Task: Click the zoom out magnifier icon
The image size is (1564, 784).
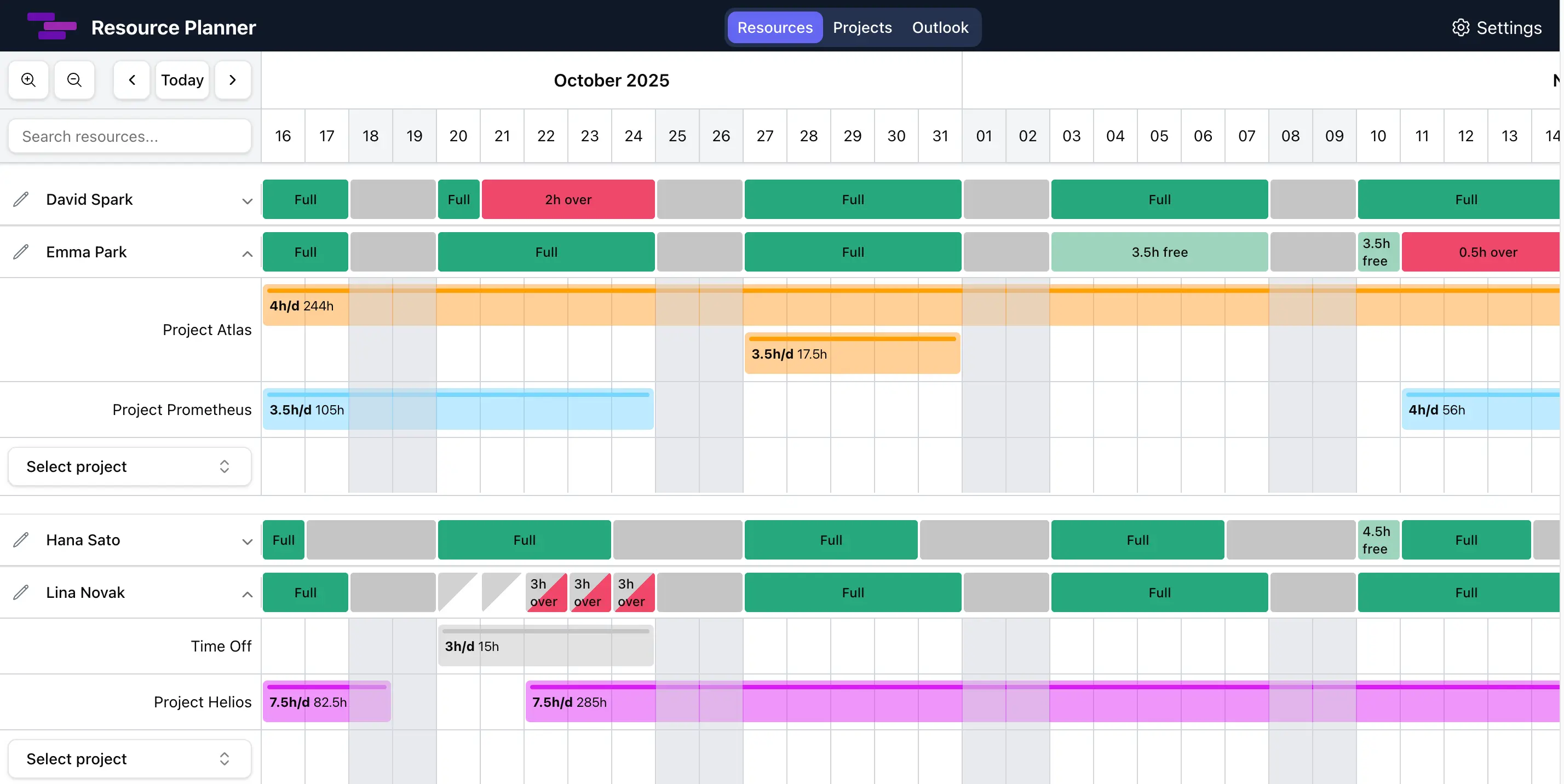Action: (74, 79)
